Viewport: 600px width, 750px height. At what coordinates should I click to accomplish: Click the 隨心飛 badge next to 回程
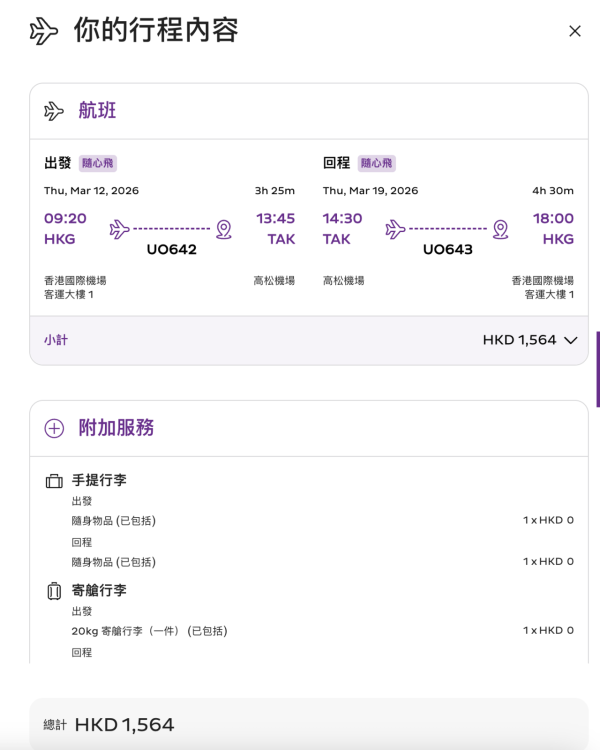click(377, 163)
